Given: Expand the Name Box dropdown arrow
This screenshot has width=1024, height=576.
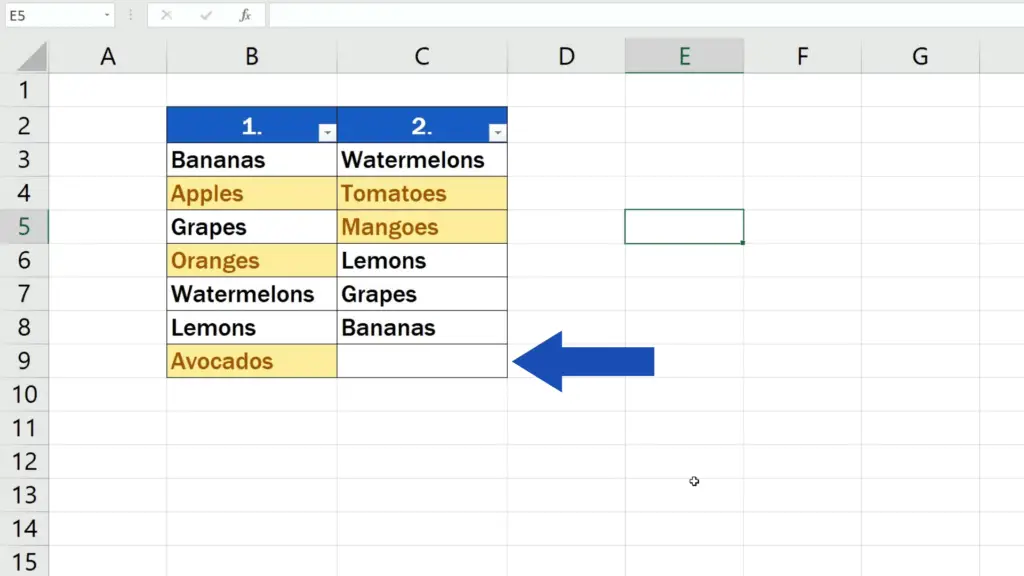Looking at the screenshot, I should [107, 15].
